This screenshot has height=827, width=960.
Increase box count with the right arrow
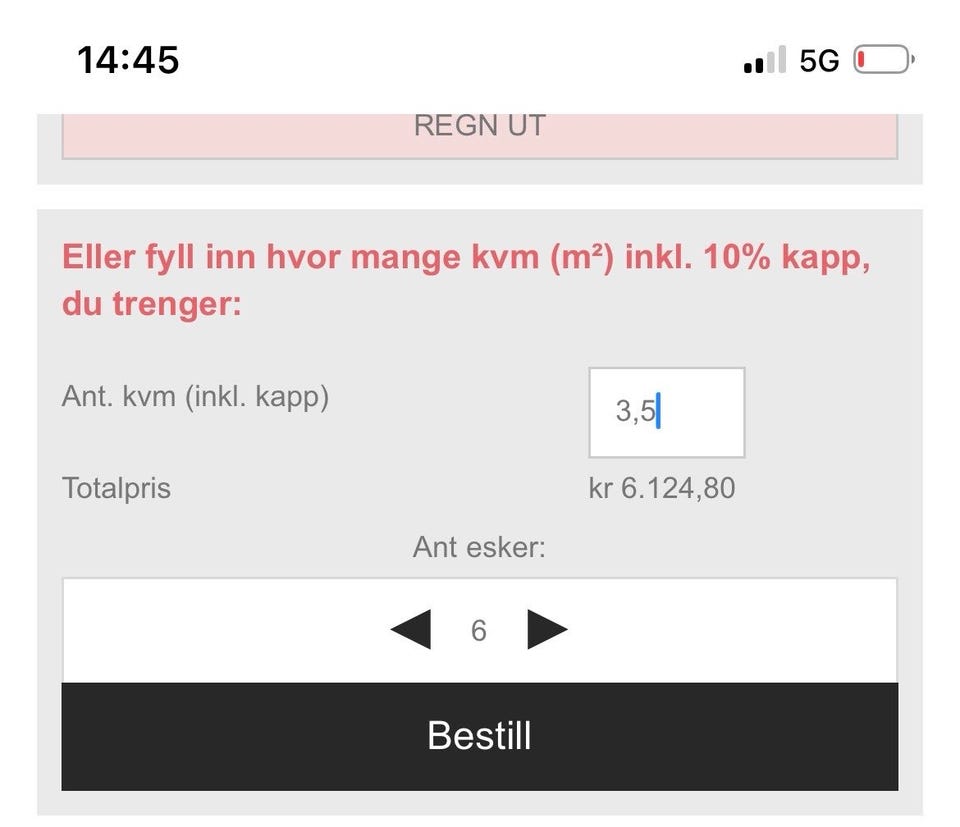547,629
